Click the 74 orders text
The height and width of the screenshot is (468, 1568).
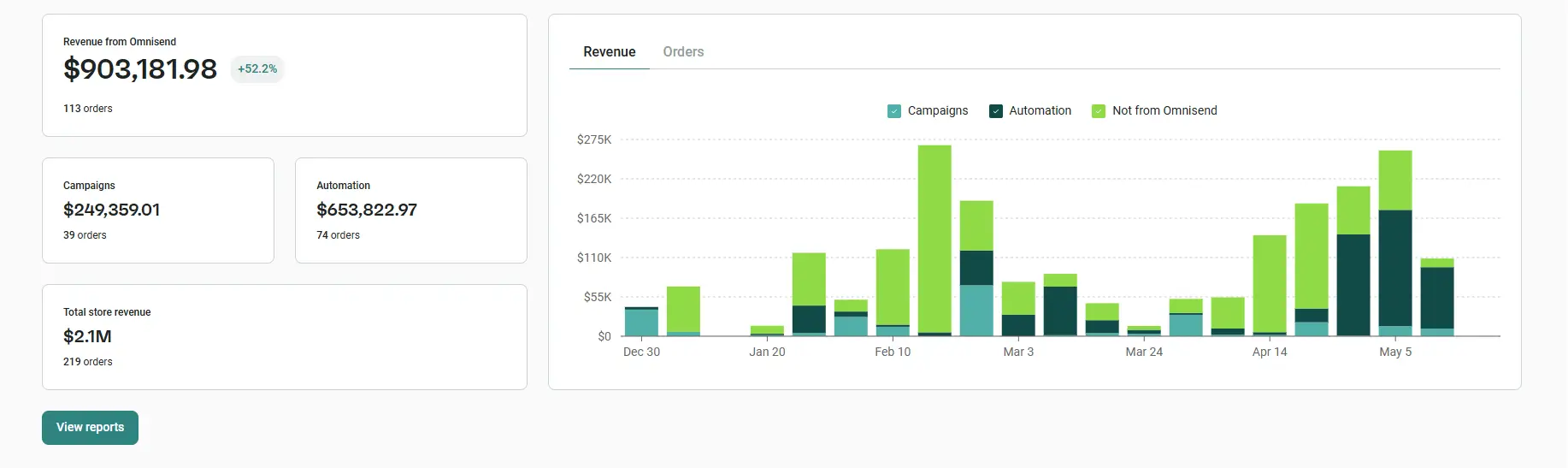click(338, 235)
